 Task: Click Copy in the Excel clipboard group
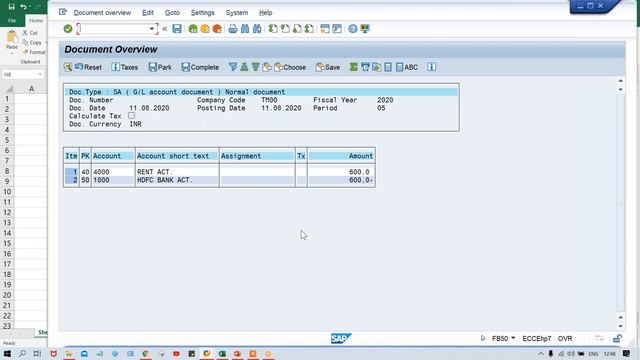point(33,42)
